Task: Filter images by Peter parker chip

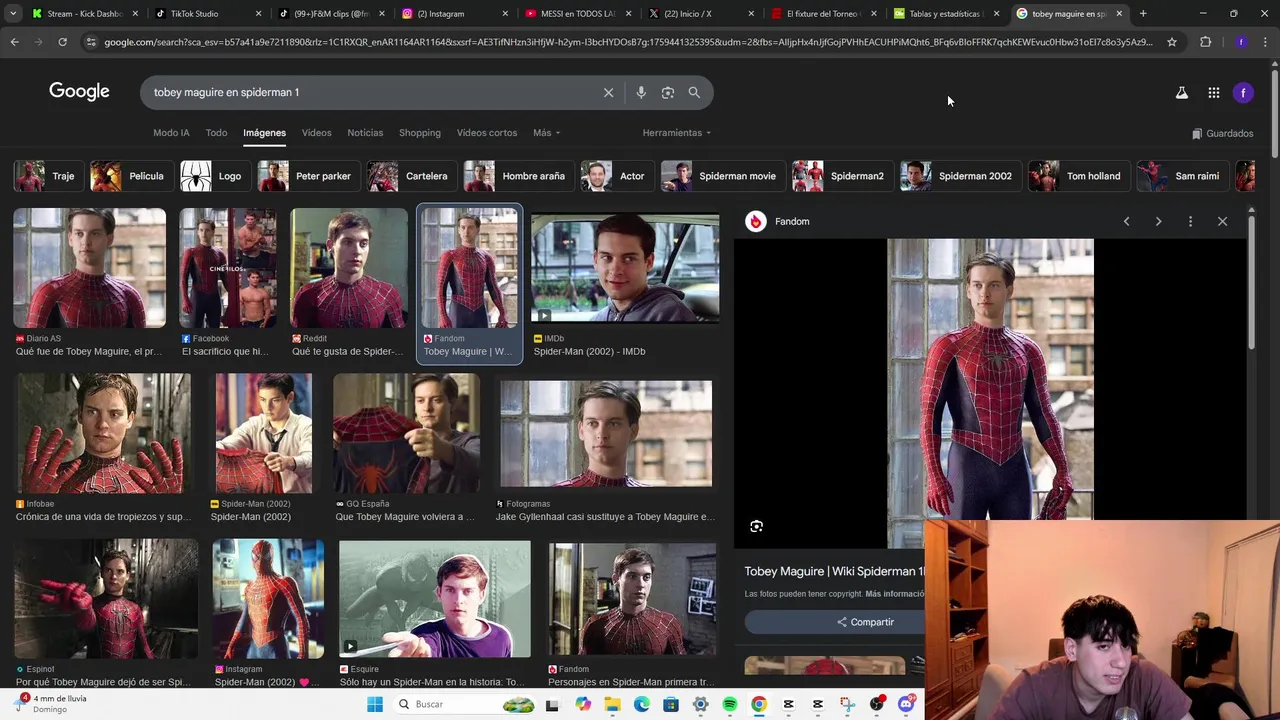Action: tap(307, 176)
